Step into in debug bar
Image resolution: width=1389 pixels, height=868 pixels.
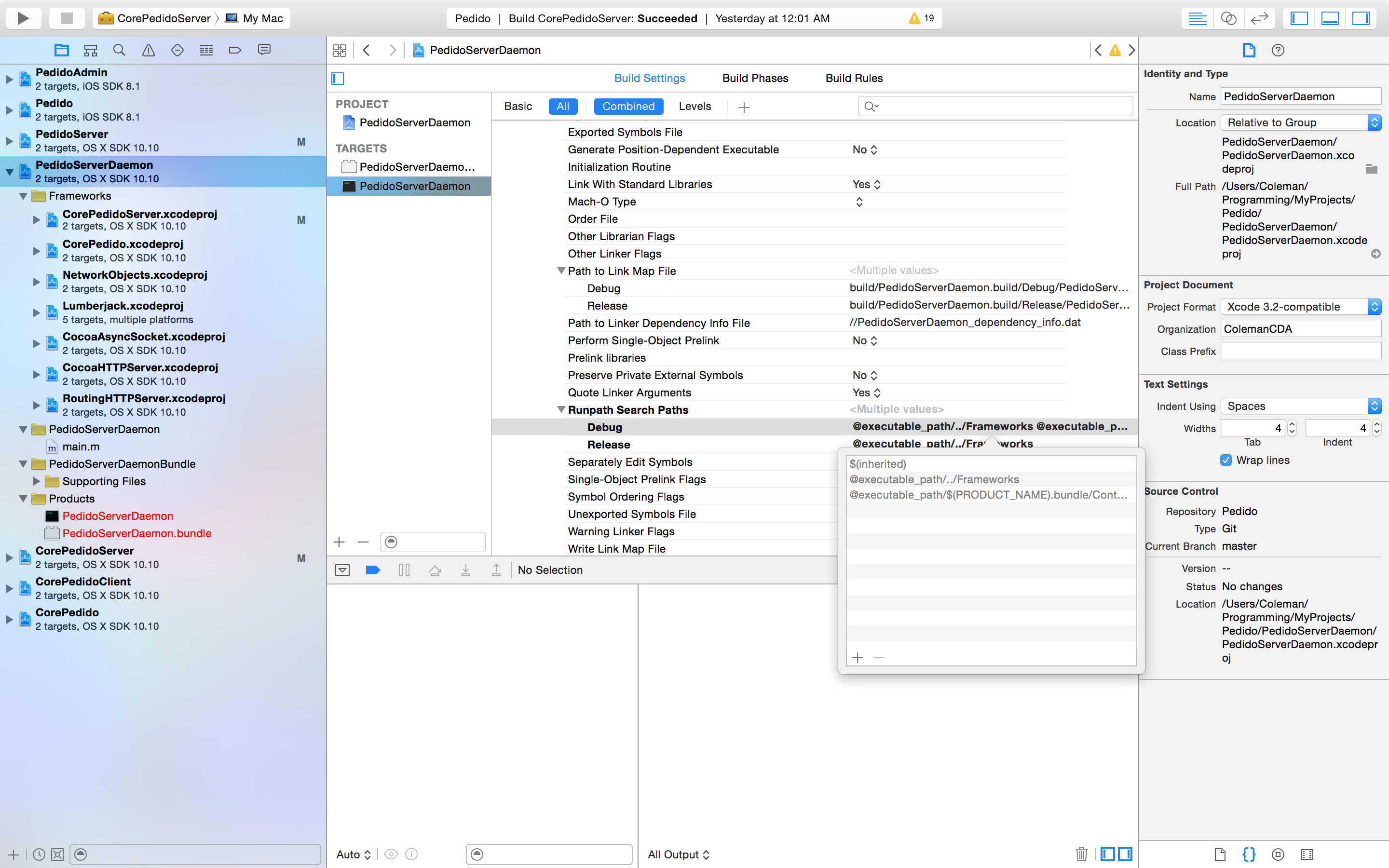tap(466, 570)
